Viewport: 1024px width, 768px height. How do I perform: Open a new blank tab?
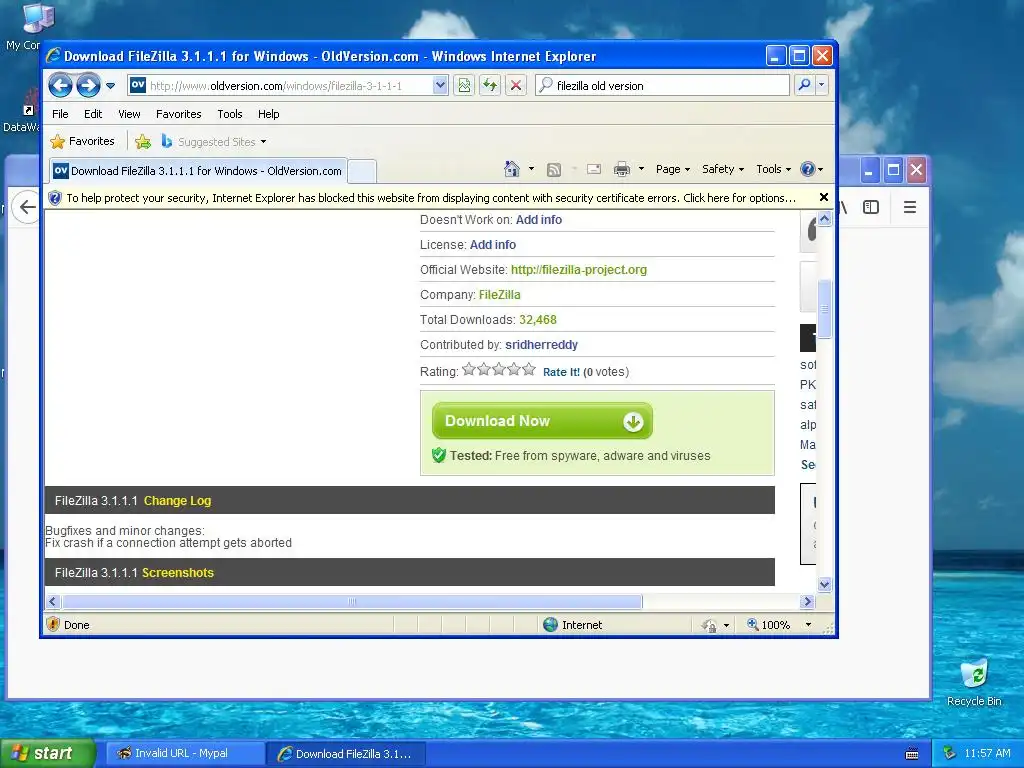point(362,172)
